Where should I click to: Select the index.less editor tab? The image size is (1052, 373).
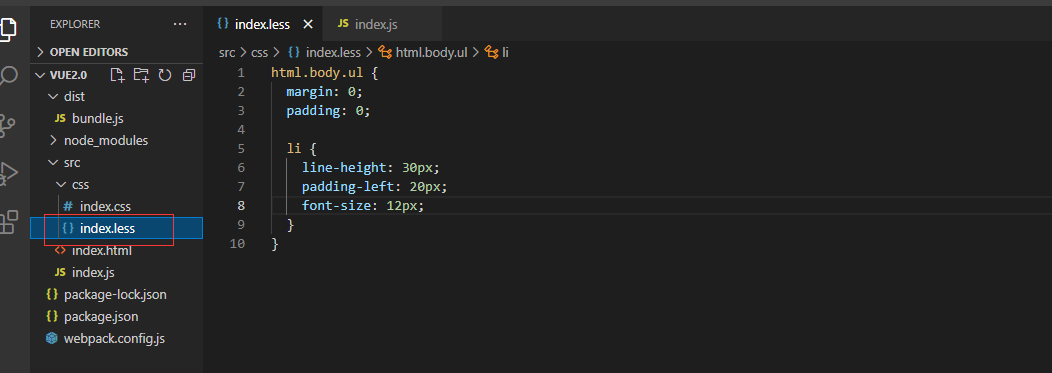click(x=262, y=25)
